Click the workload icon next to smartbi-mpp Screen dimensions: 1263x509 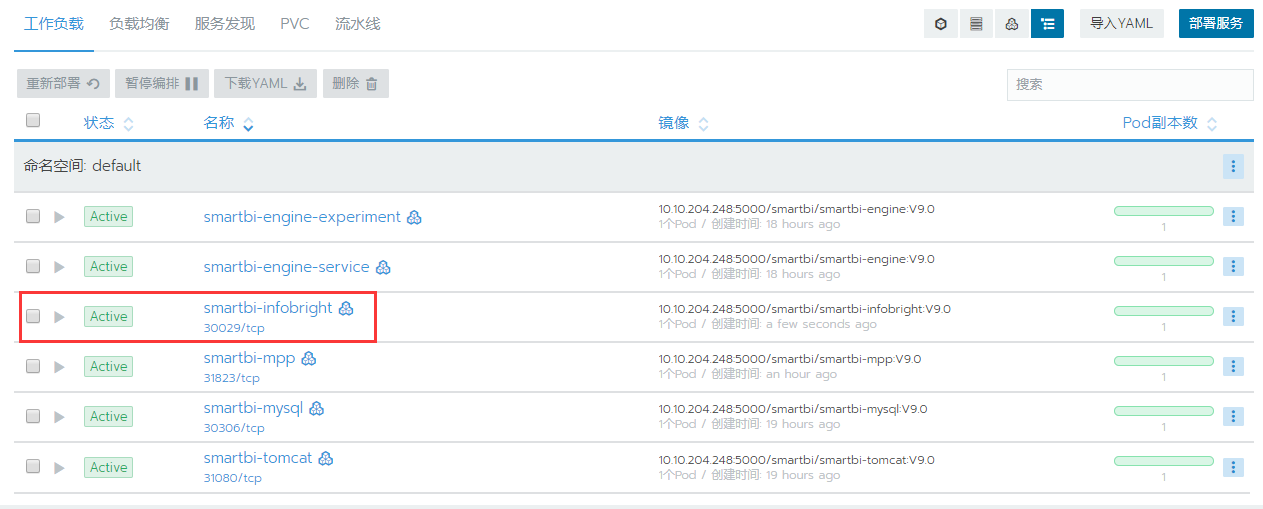[309, 358]
